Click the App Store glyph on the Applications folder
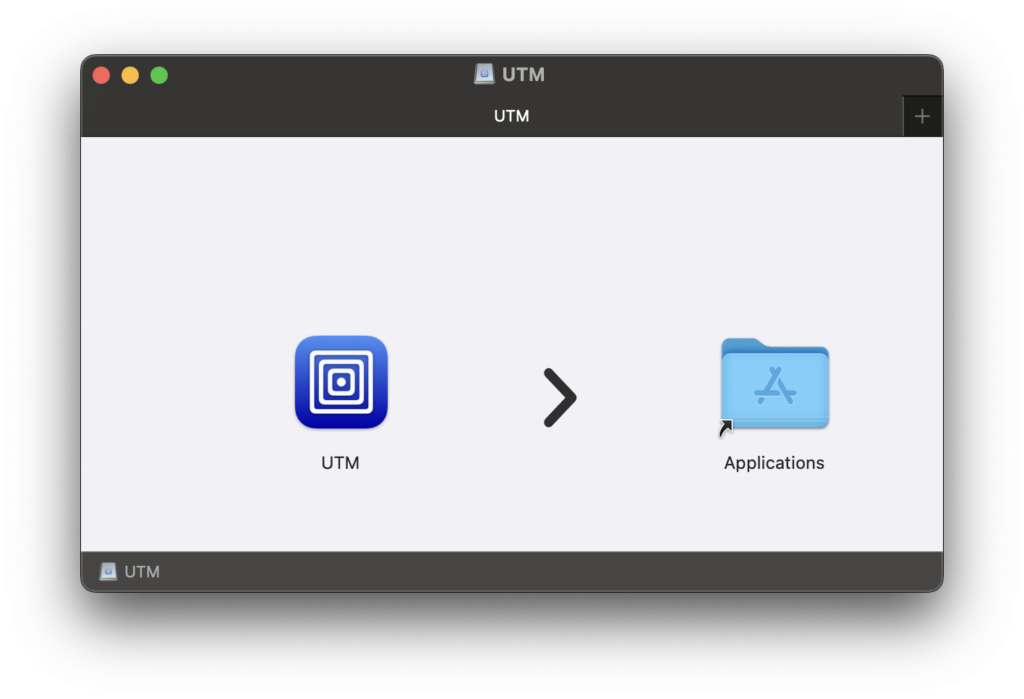This screenshot has height=699, width=1024. [775, 385]
